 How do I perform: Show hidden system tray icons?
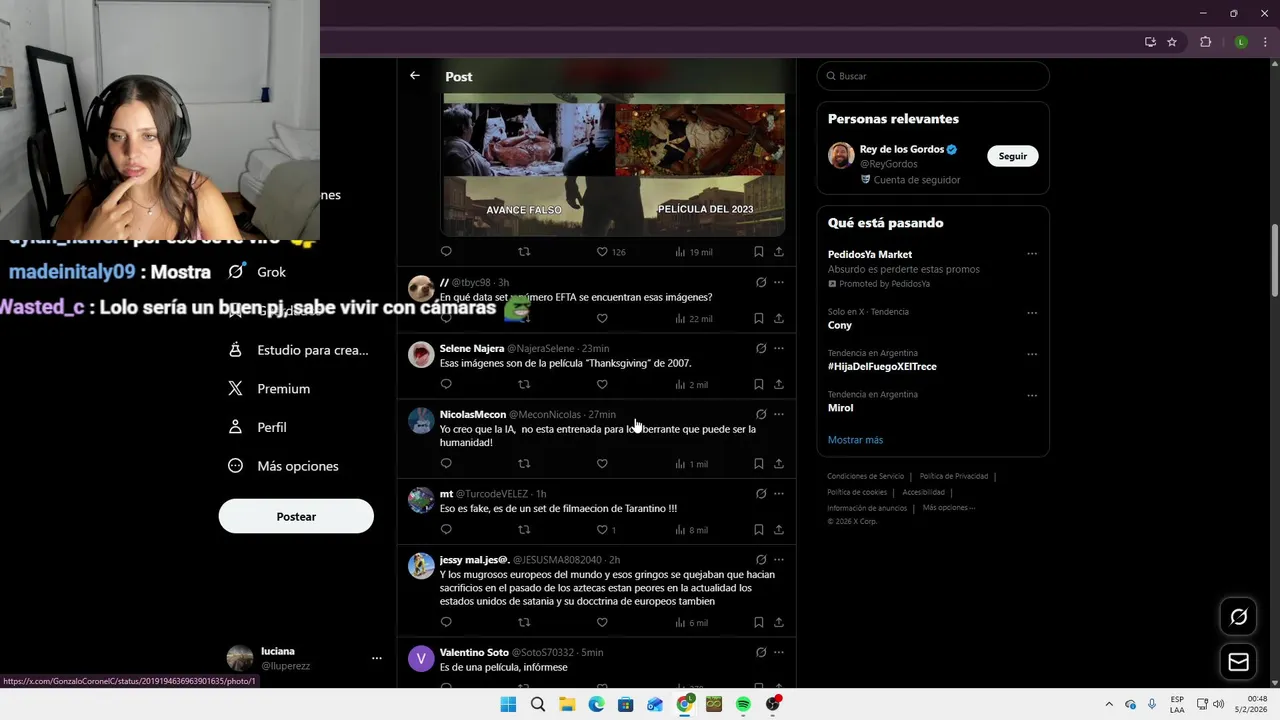pyautogui.click(x=1108, y=704)
